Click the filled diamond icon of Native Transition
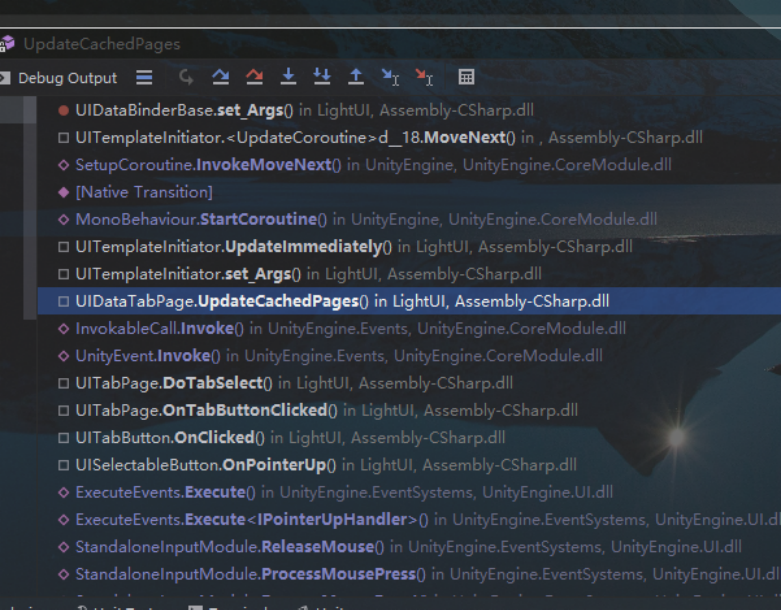 (63, 192)
